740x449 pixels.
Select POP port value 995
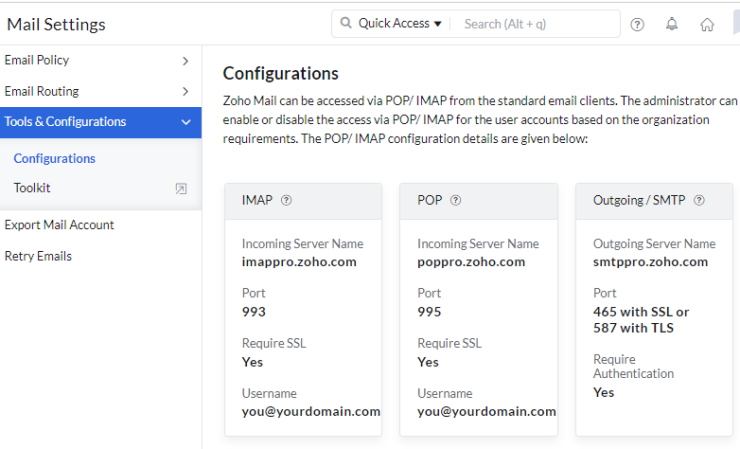429,312
